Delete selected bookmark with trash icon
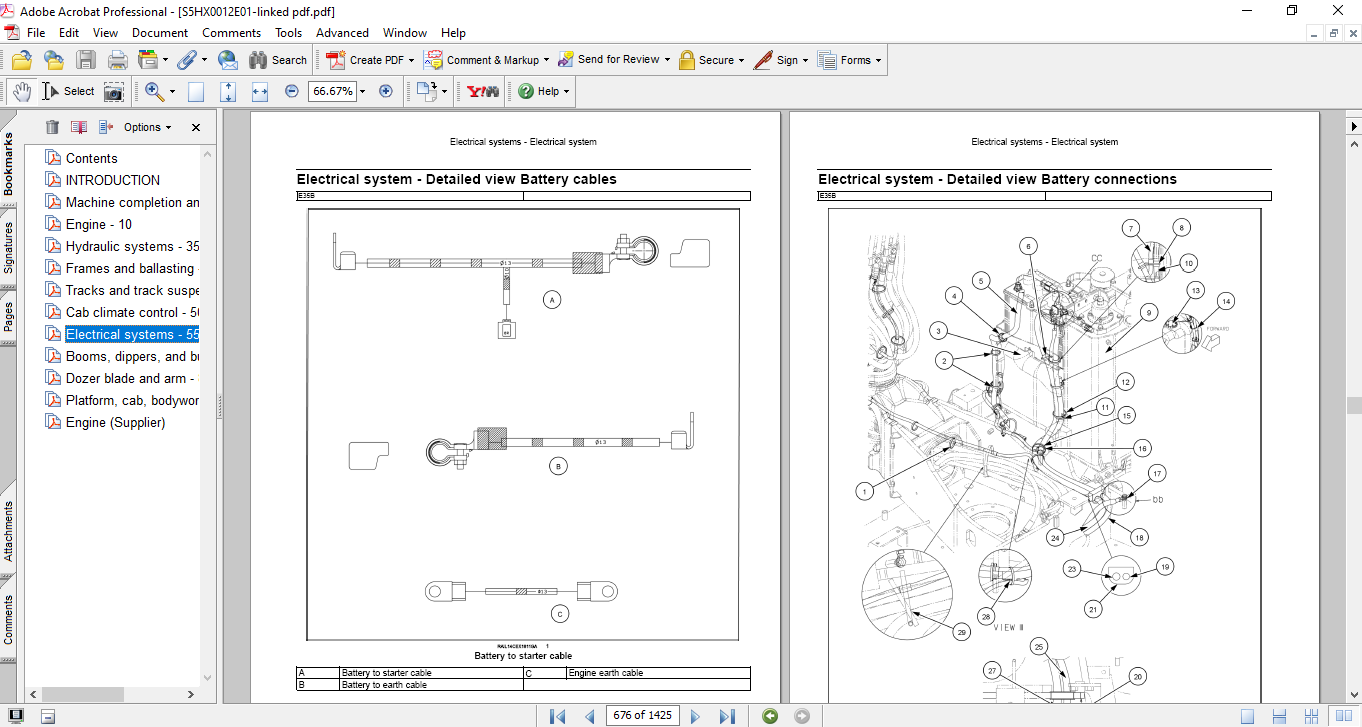Image resolution: width=1362 pixels, height=727 pixels. (52, 127)
